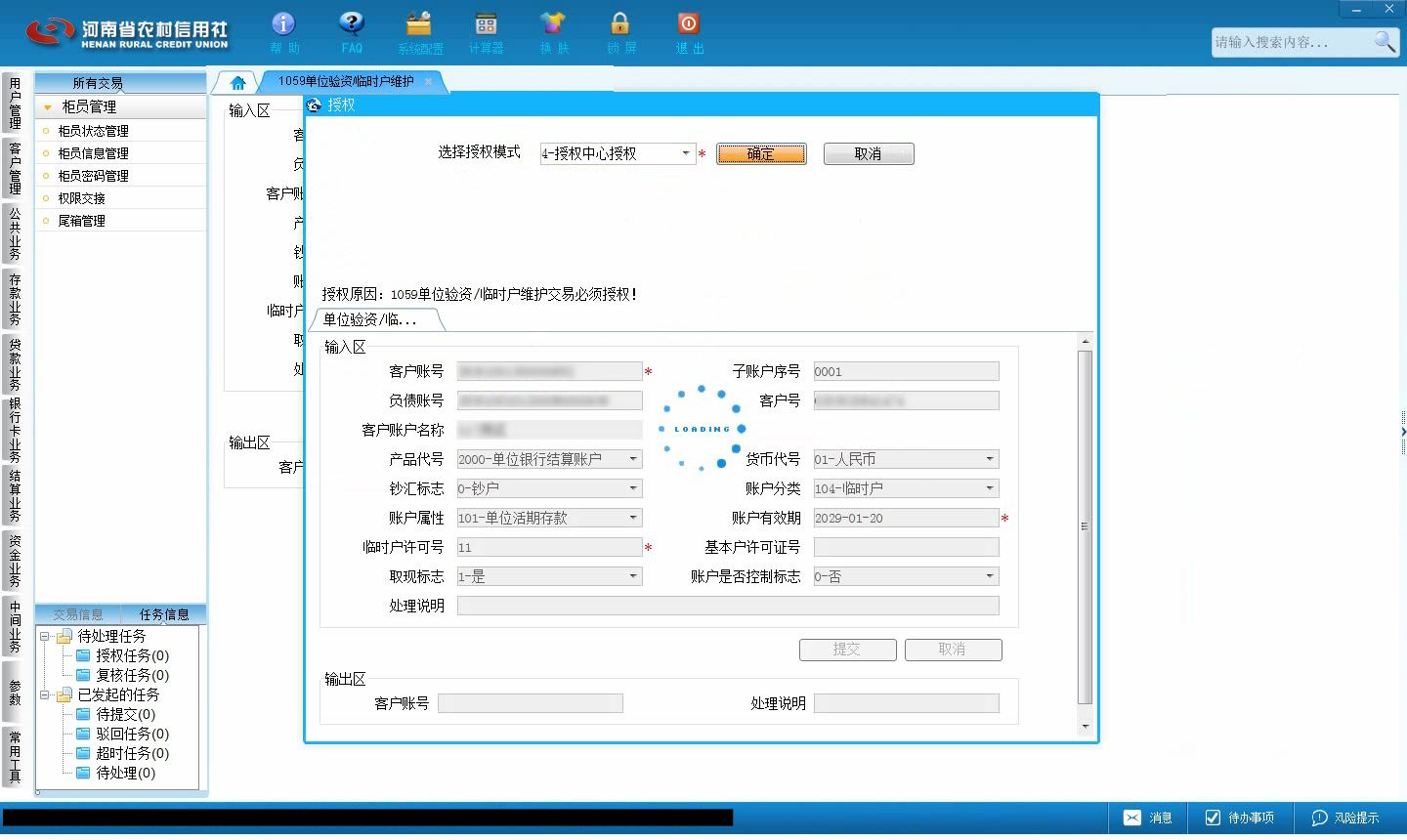Launch the 计算器 calculator icon
1407x840 pixels.
coord(486,32)
